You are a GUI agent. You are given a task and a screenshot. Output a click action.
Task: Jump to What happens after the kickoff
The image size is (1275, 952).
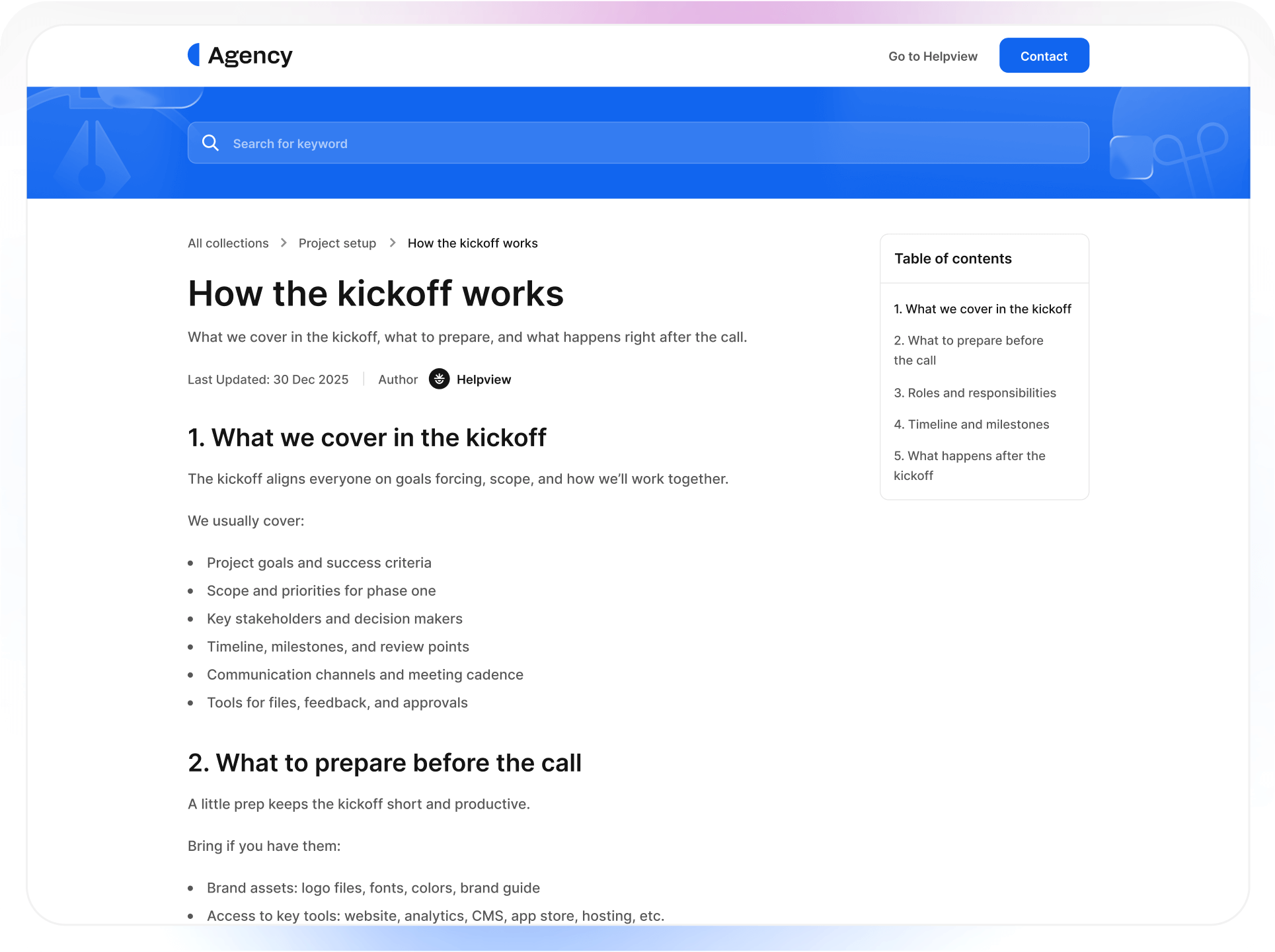pos(970,465)
